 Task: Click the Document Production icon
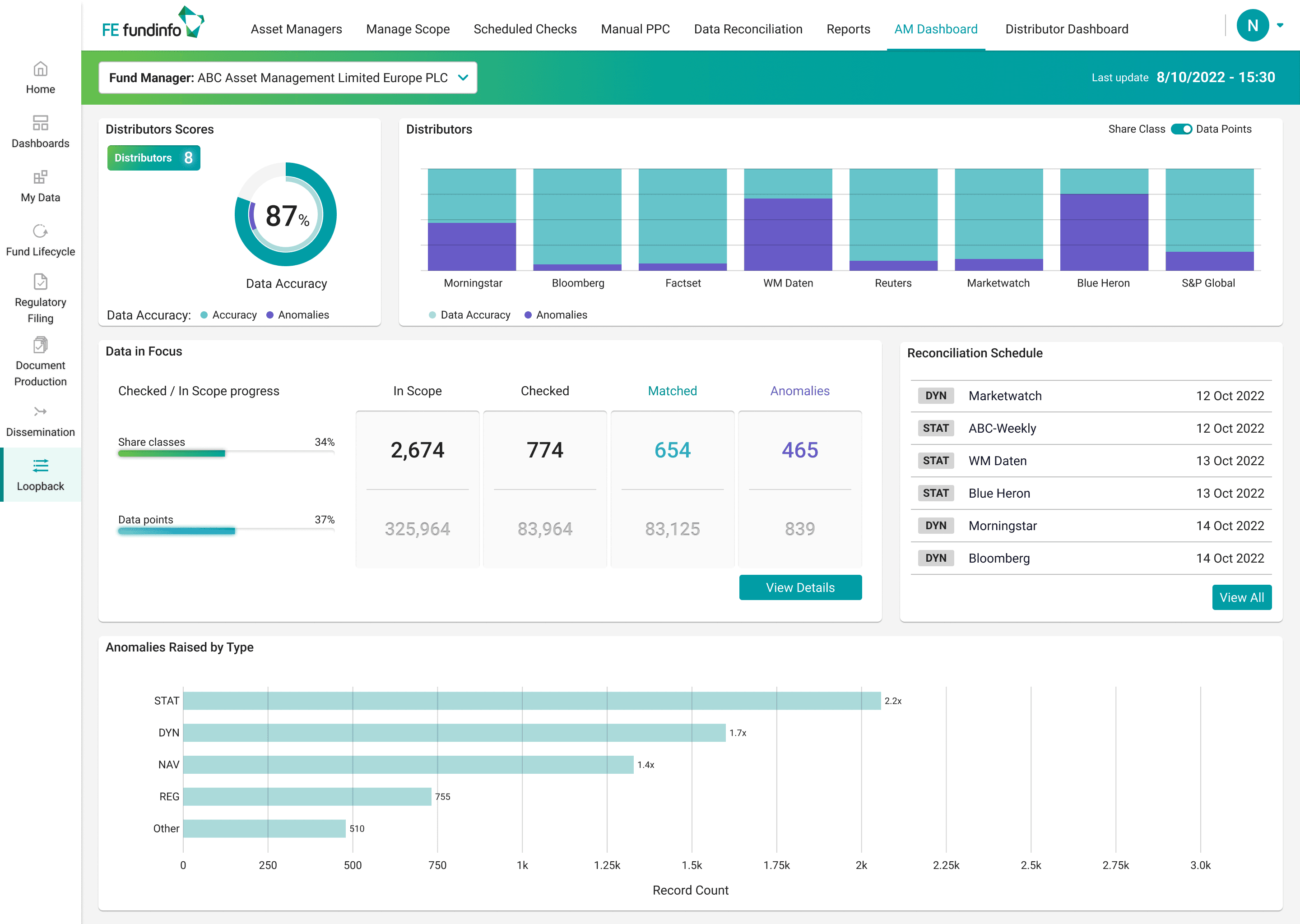tap(40, 345)
